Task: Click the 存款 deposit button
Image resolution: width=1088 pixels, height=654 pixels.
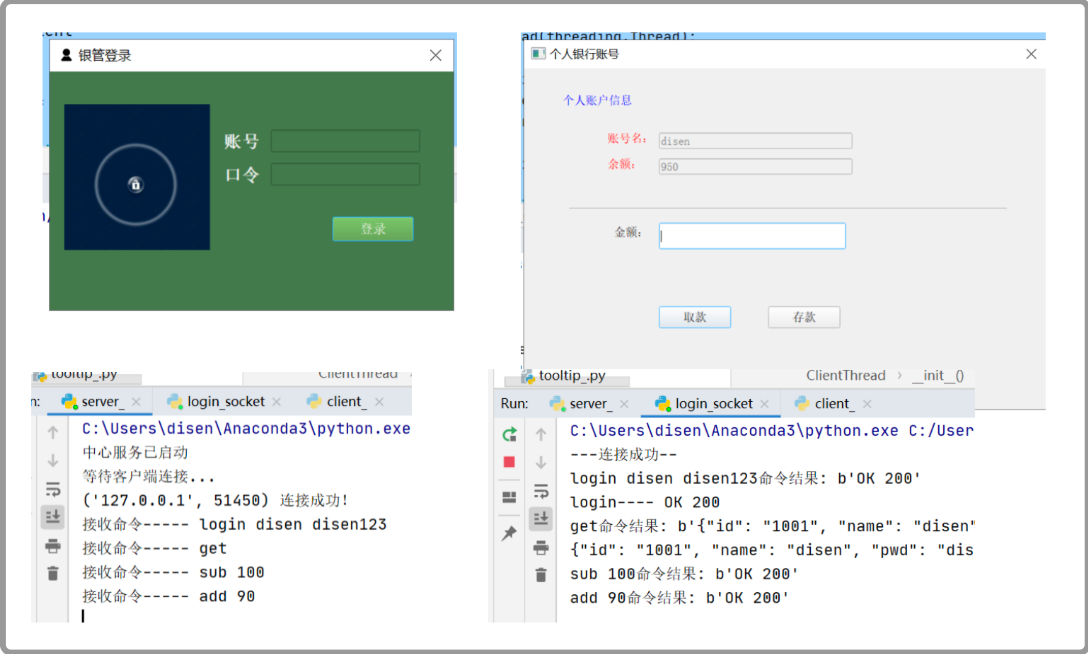Action: pyautogui.click(x=804, y=317)
